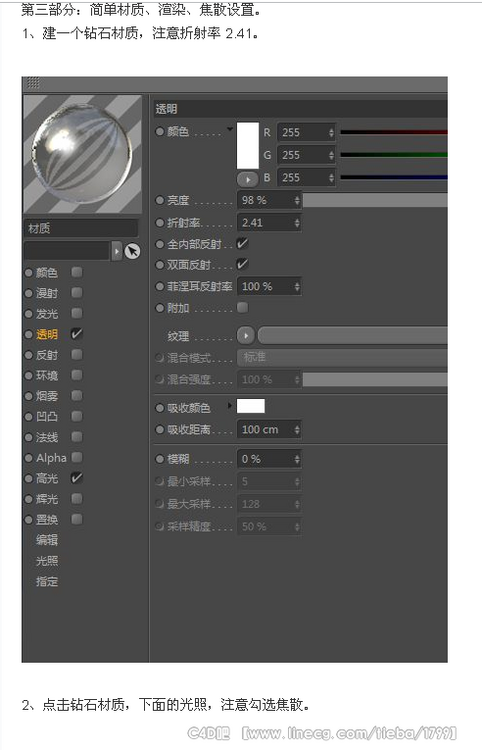Click the 亮度 brightness slider bar

(375, 200)
